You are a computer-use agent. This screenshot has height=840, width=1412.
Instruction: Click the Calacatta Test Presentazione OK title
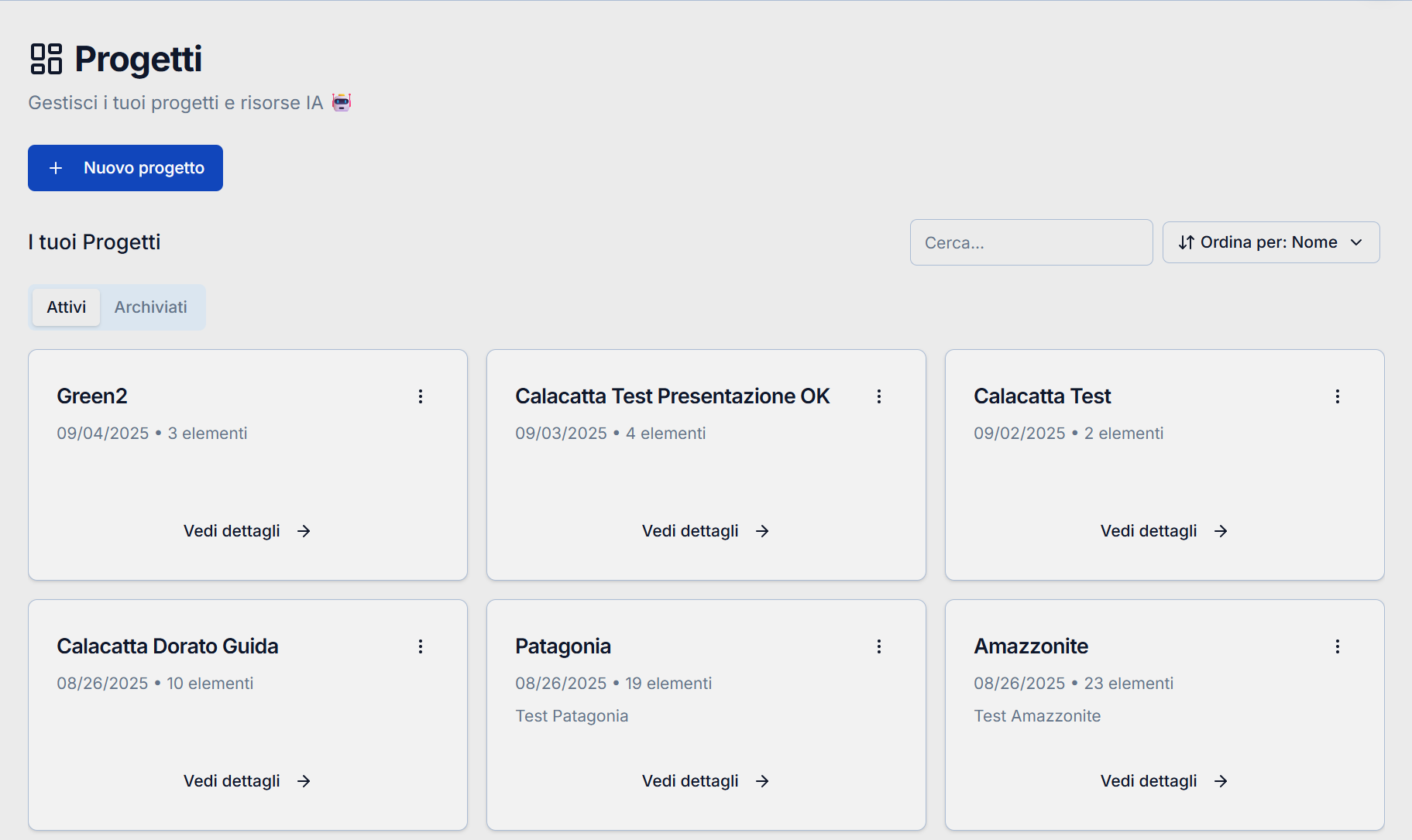672,396
